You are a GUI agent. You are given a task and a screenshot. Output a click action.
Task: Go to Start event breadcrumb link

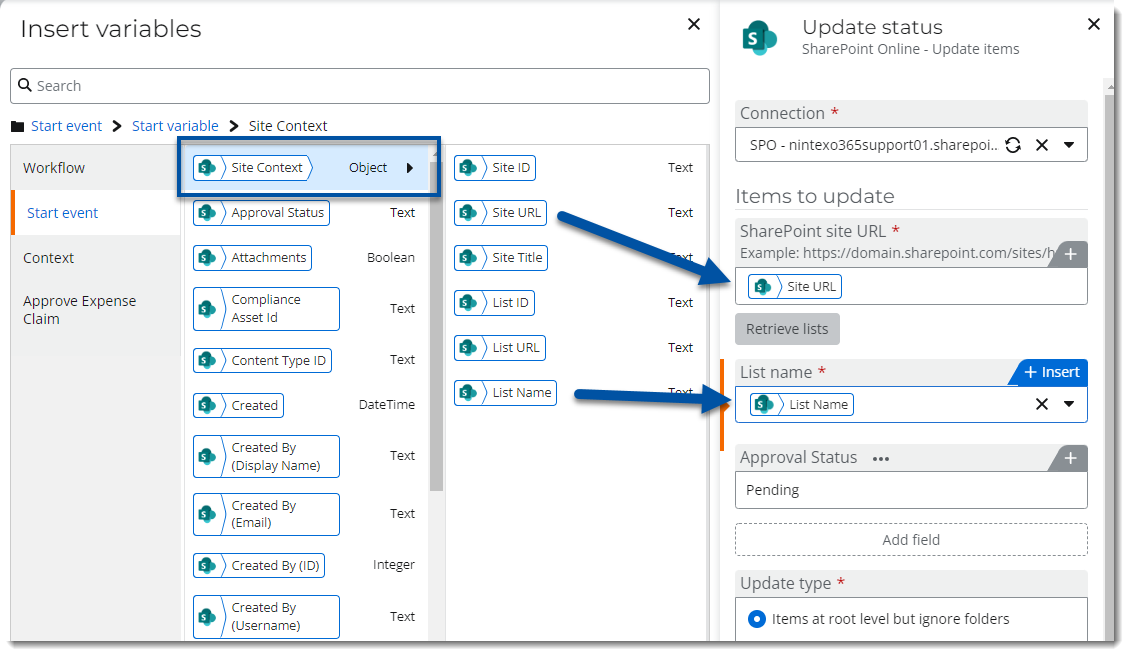(66, 126)
